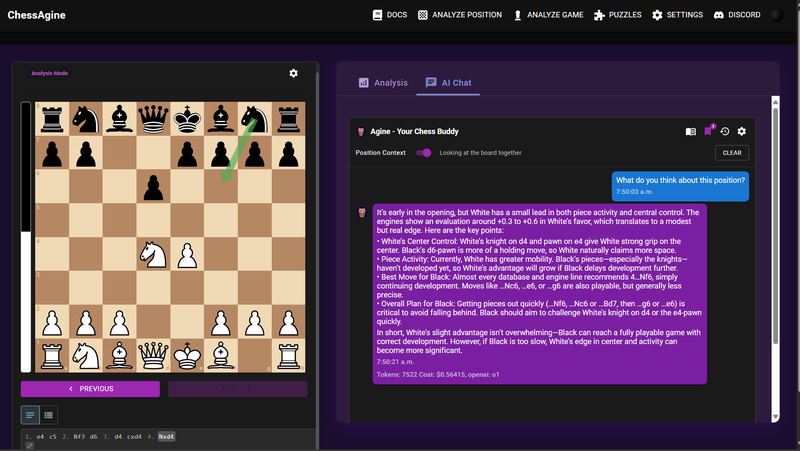
Task: Open the Puzzles page
Action: click(613, 15)
